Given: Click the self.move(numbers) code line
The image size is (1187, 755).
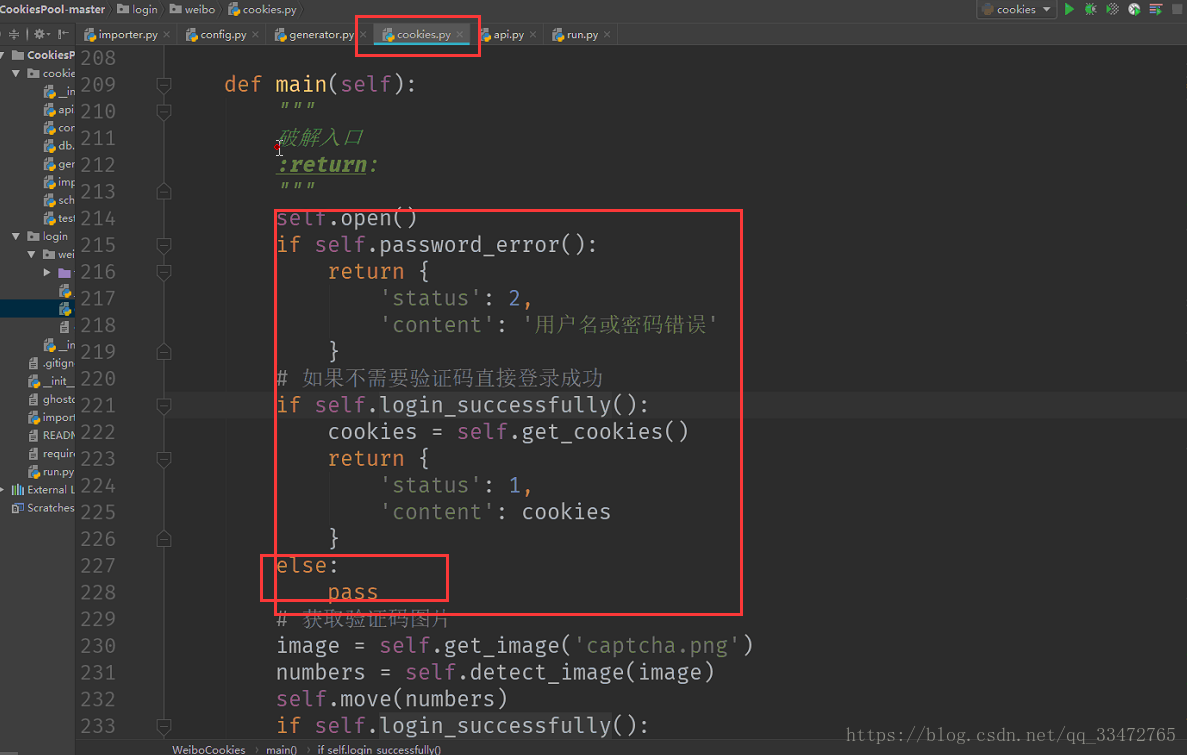Looking at the screenshot, I should pyautogui.click(x=391, y=699).
